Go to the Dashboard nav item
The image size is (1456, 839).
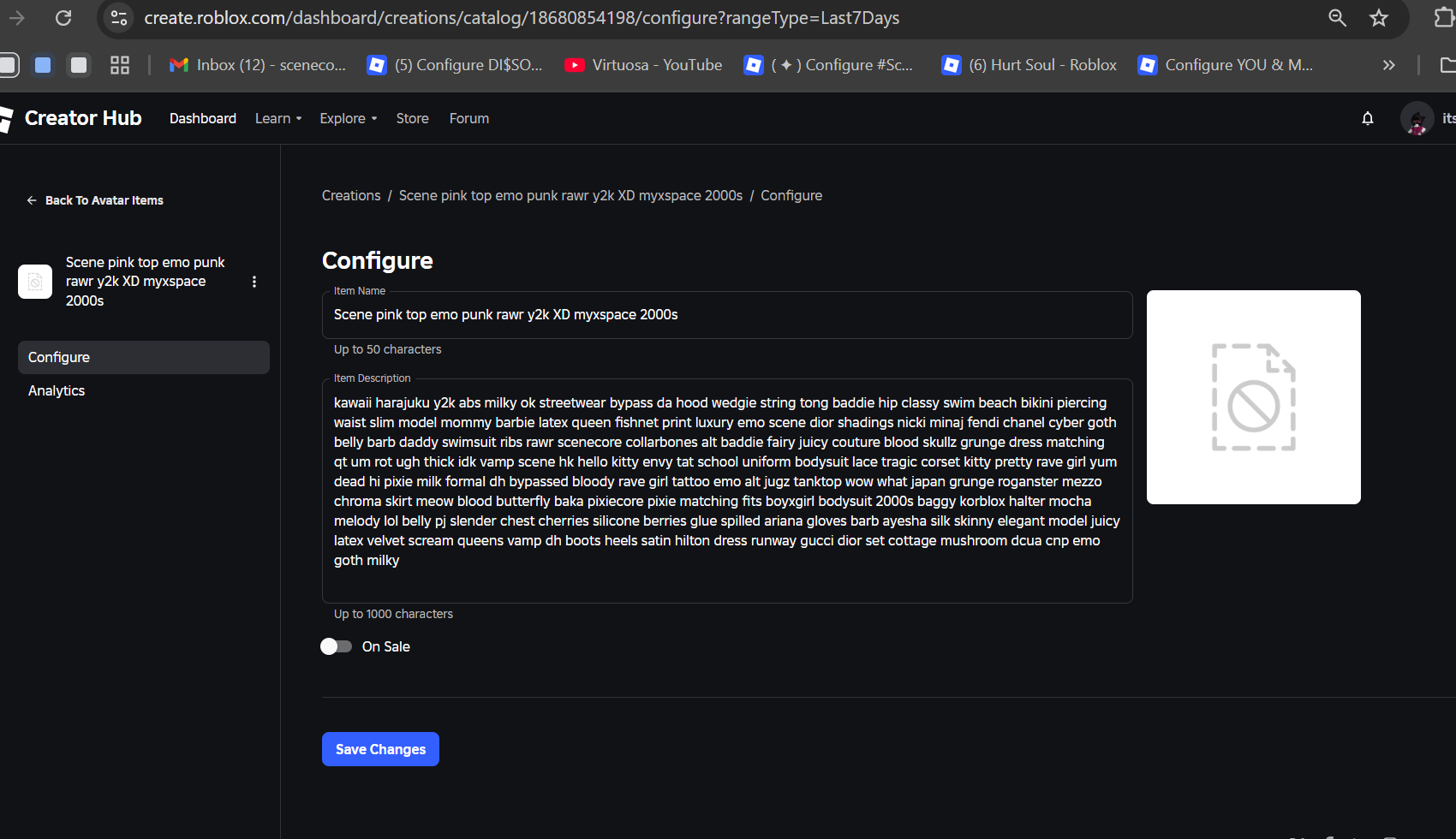point(203,119)
